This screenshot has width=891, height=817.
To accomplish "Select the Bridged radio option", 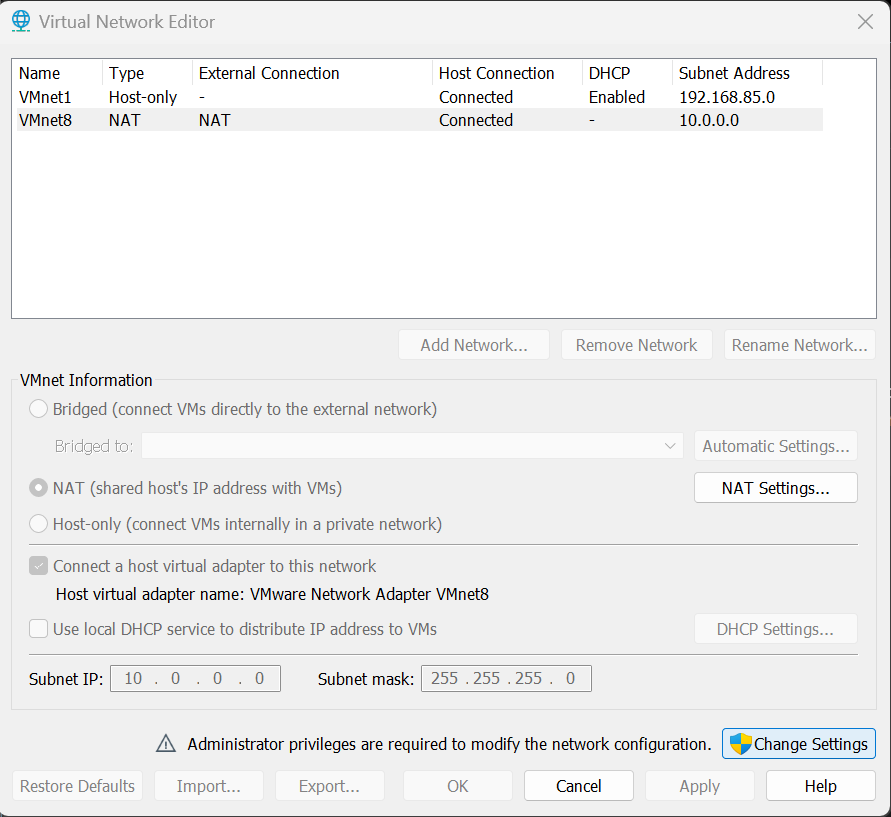I will pyautogui.click(x=38, y=409).
